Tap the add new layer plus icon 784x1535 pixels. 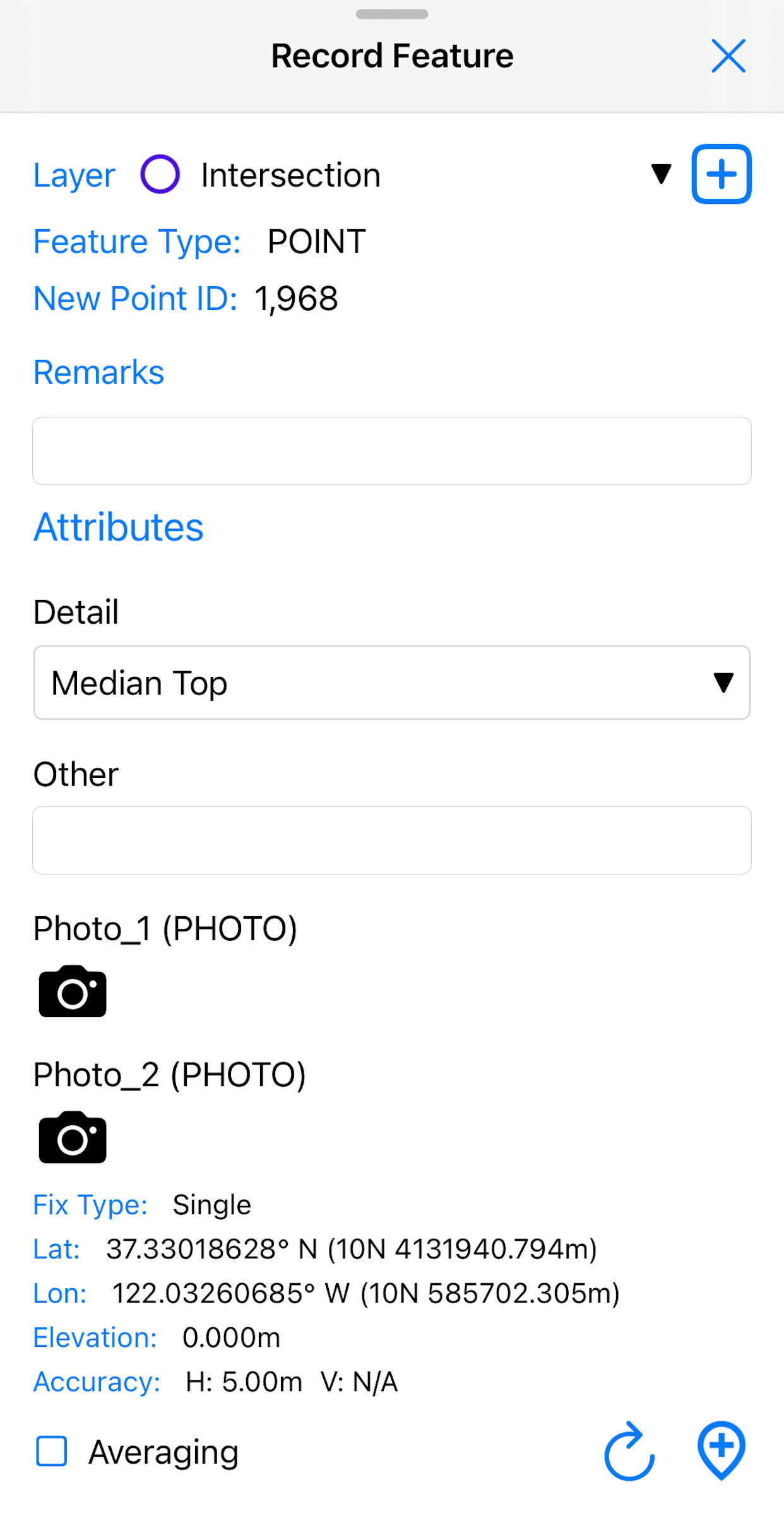click(x=721, y=174)
